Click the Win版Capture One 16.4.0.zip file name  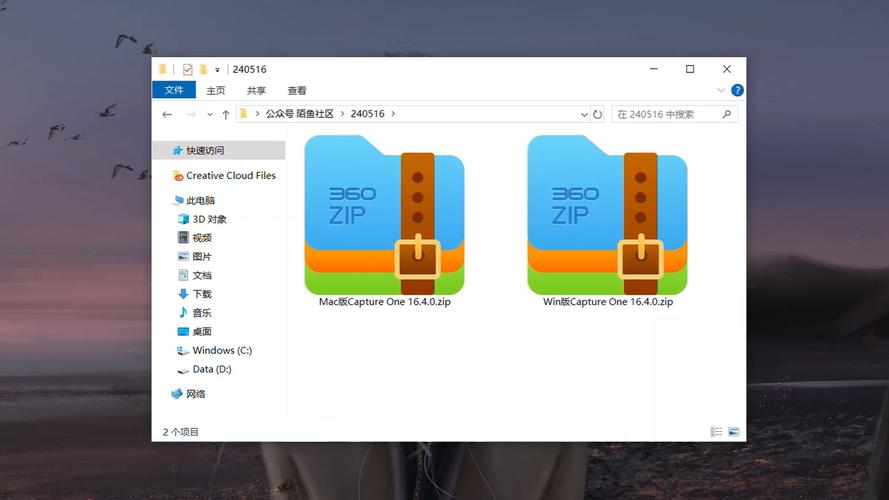pos(608,302)
